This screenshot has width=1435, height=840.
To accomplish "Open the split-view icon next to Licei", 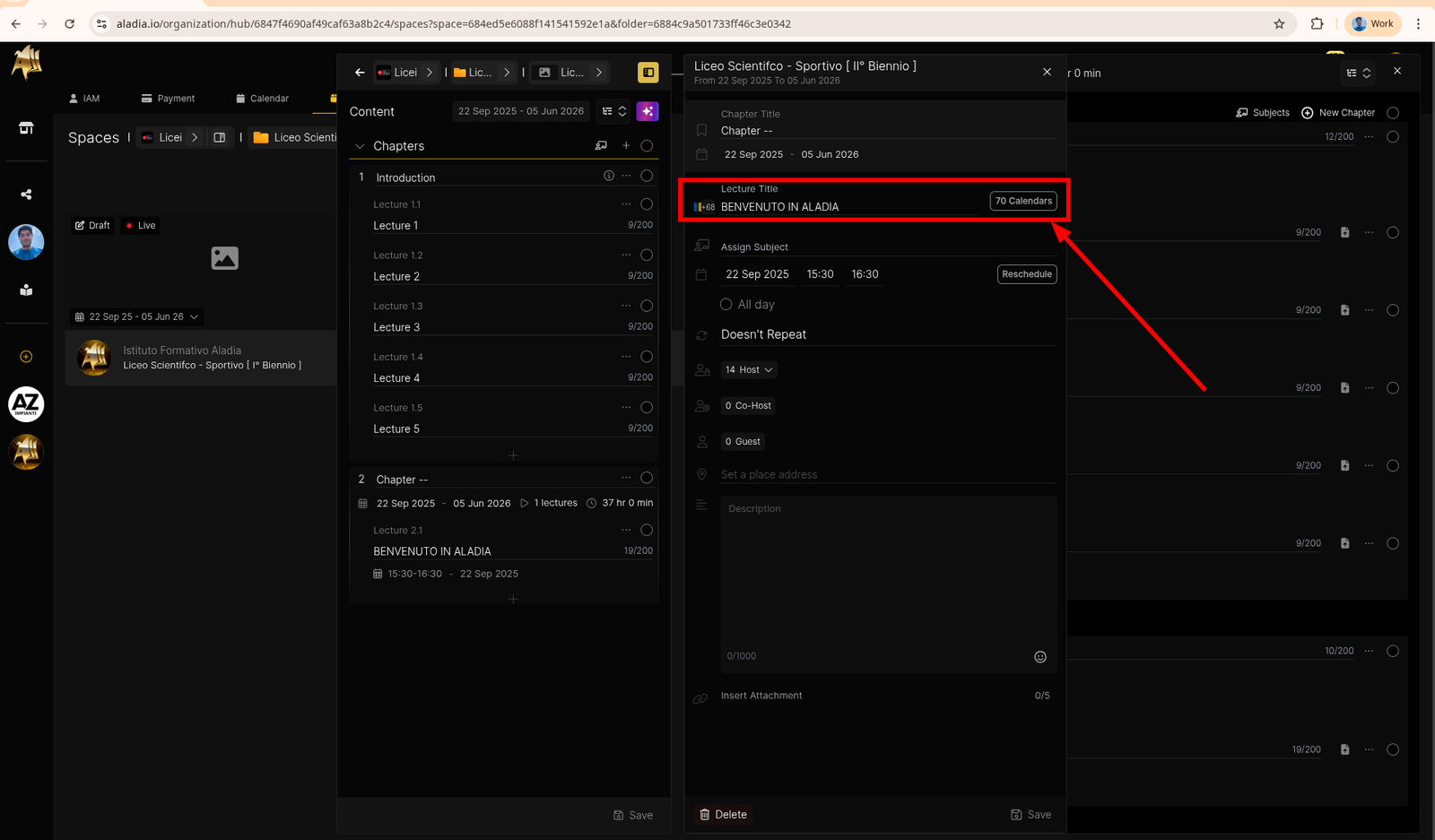I will 220,137.
